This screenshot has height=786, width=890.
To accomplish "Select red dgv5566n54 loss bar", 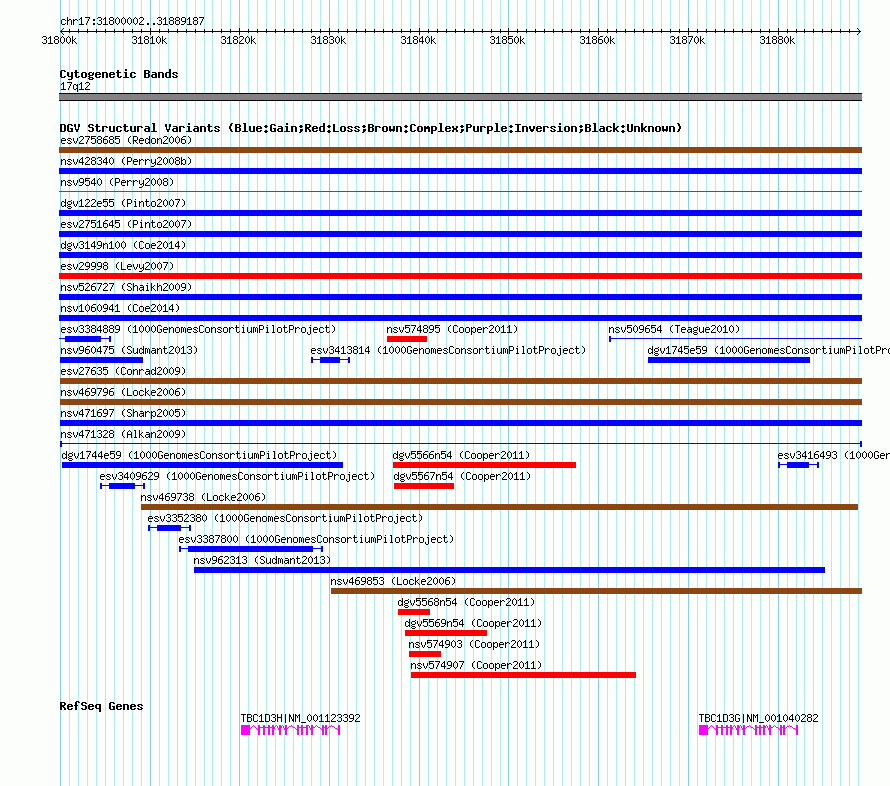I will [484, 465].
